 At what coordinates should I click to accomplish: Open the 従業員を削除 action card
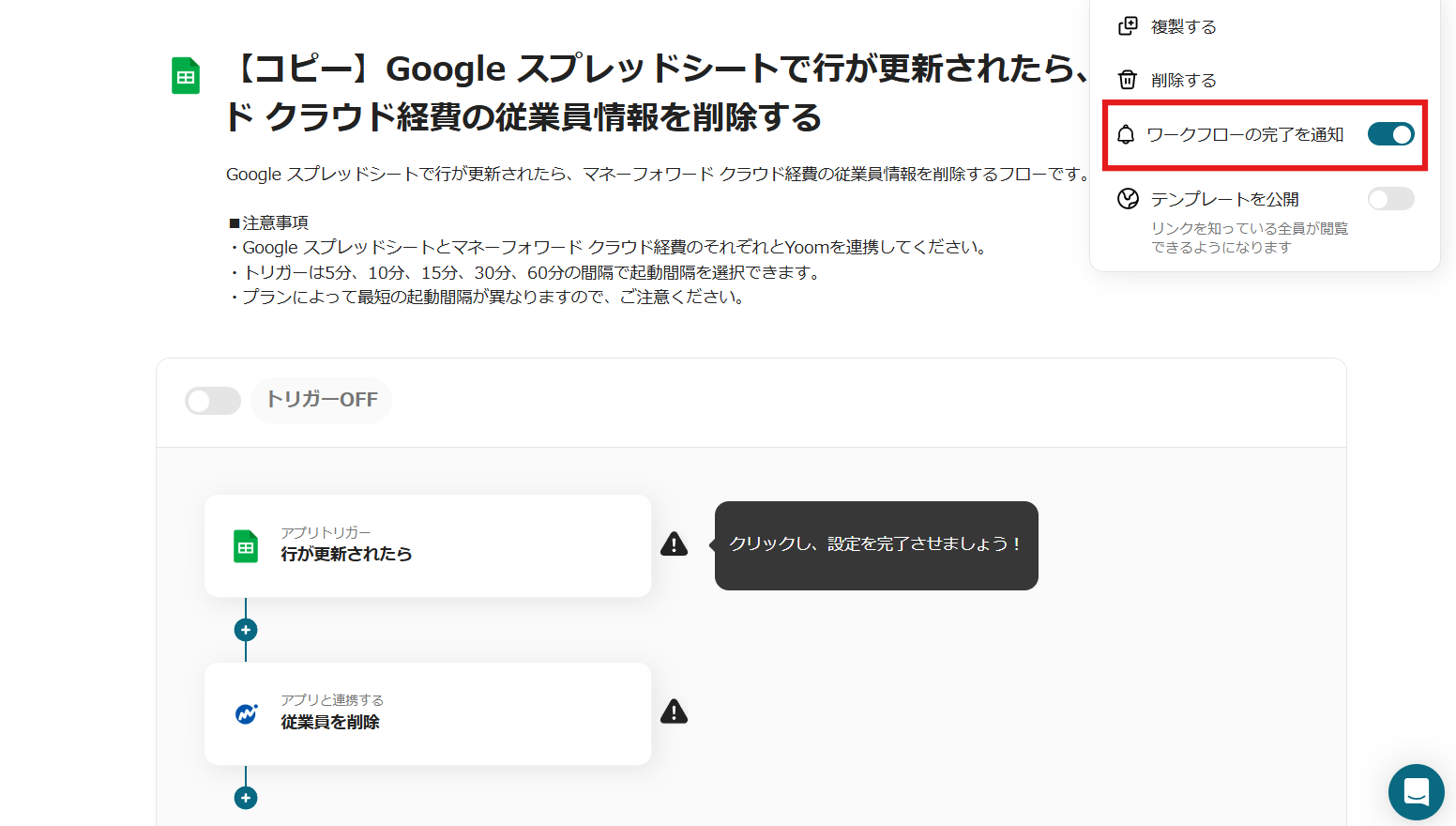click(428, 714)
